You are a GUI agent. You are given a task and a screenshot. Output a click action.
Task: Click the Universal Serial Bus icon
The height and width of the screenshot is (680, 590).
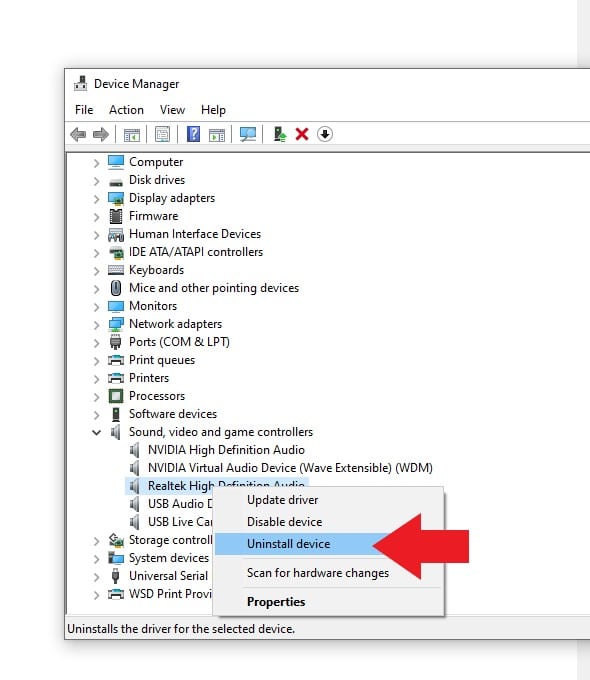pyautogui.click(x=115, y=576)
